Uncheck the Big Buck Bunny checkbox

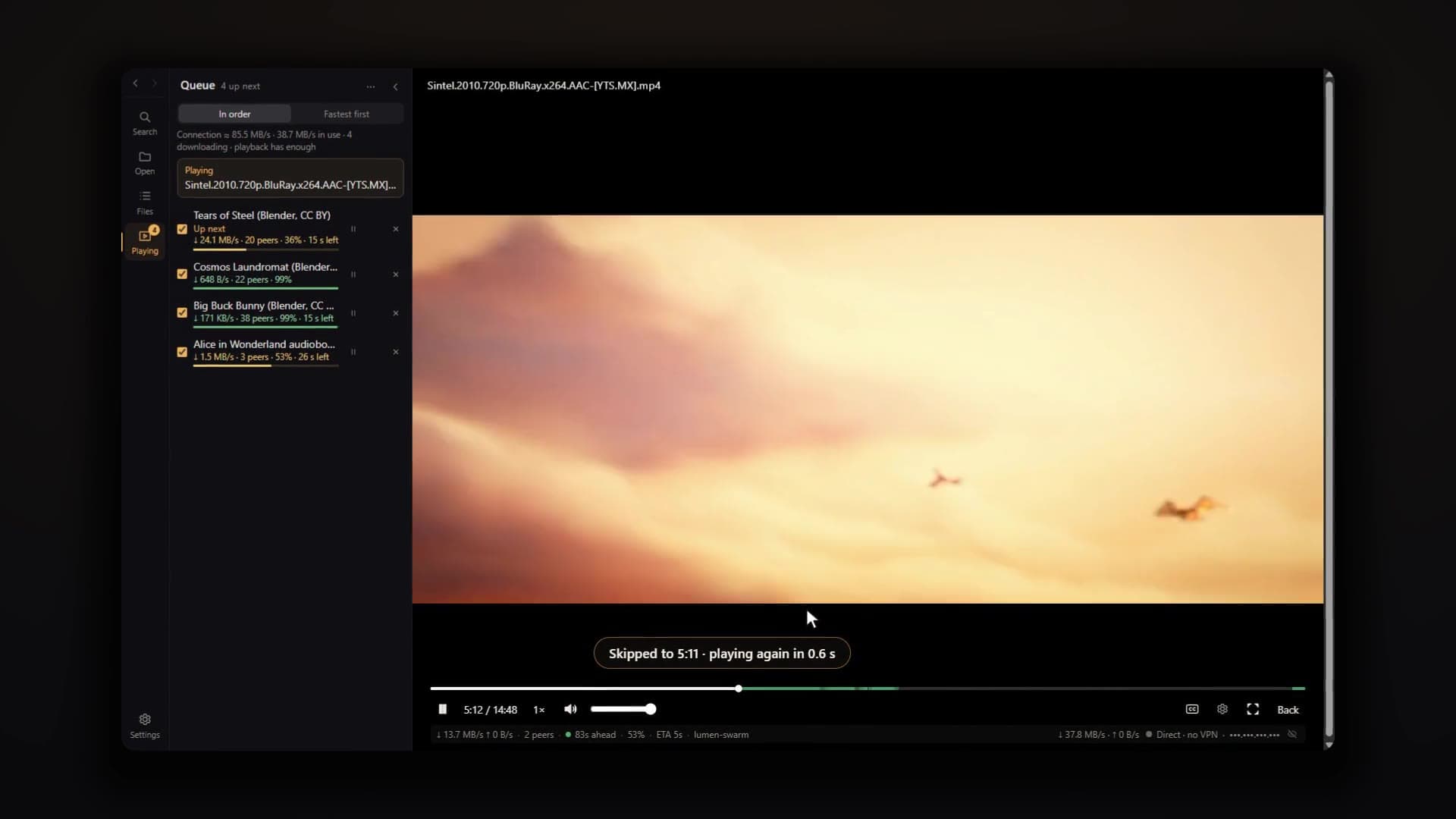(x=182, y=312)
